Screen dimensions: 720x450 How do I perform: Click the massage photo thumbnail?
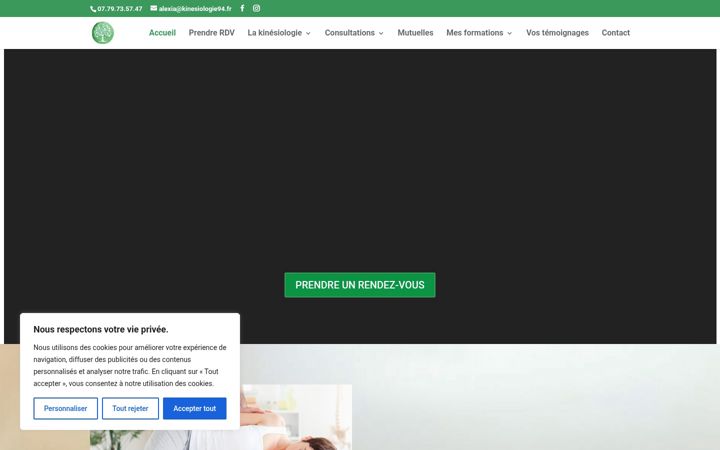pos(296,417)
